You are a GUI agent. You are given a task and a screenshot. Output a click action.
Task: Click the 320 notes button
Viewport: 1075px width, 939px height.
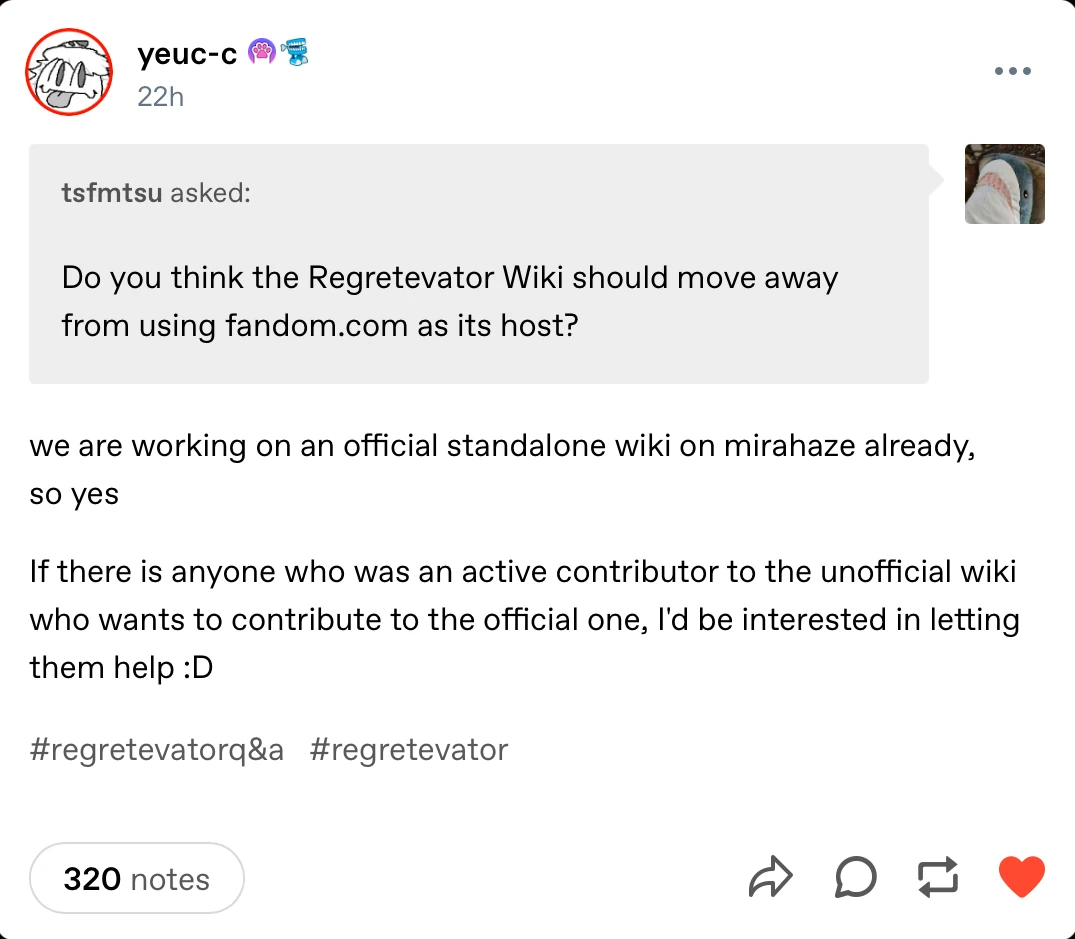pos(136,878)
